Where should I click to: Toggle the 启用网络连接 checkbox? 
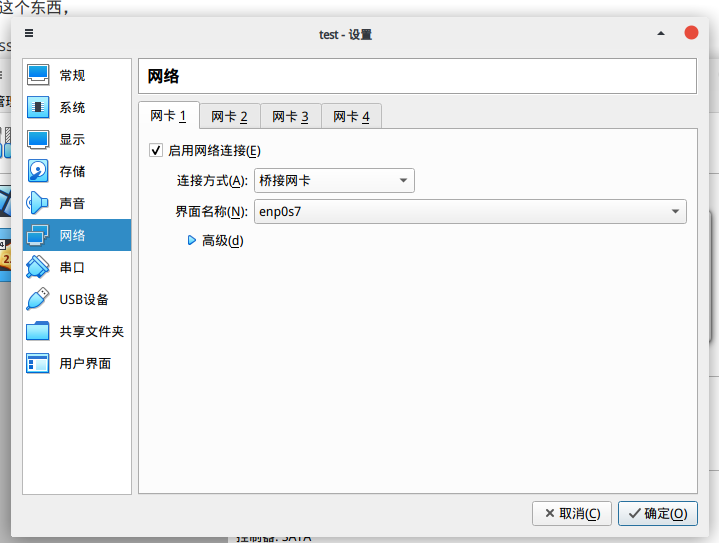[155, 151]
